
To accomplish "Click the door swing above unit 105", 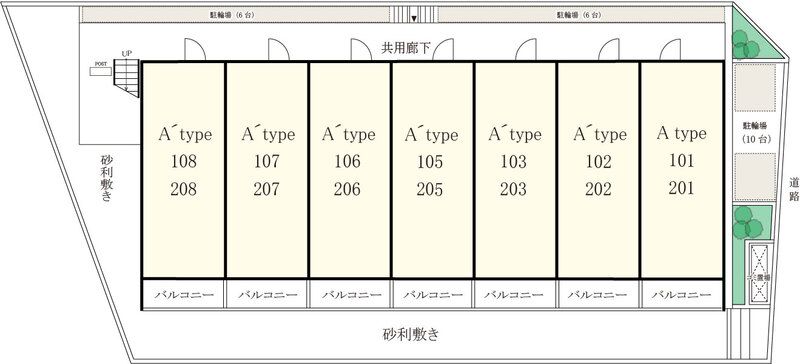I will 443,50.
